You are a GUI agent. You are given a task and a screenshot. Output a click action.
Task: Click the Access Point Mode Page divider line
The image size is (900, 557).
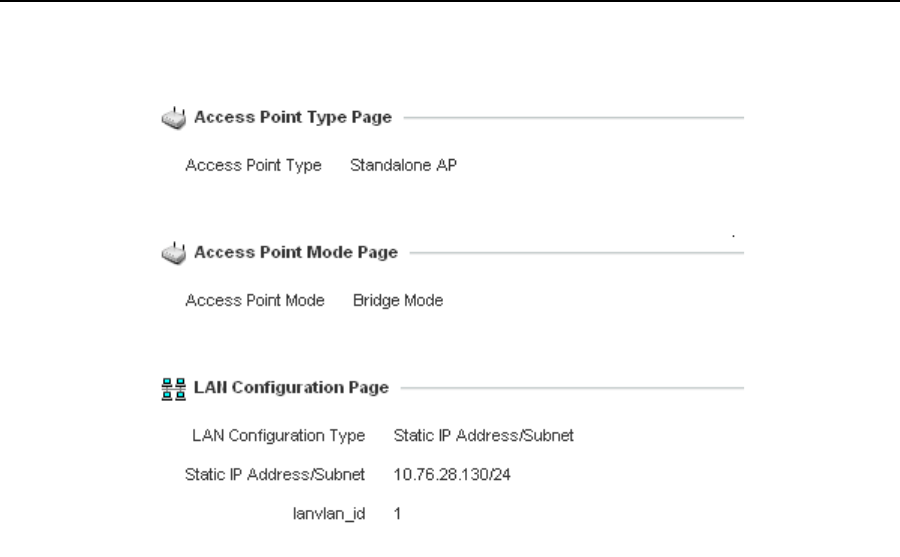point(578,253)
